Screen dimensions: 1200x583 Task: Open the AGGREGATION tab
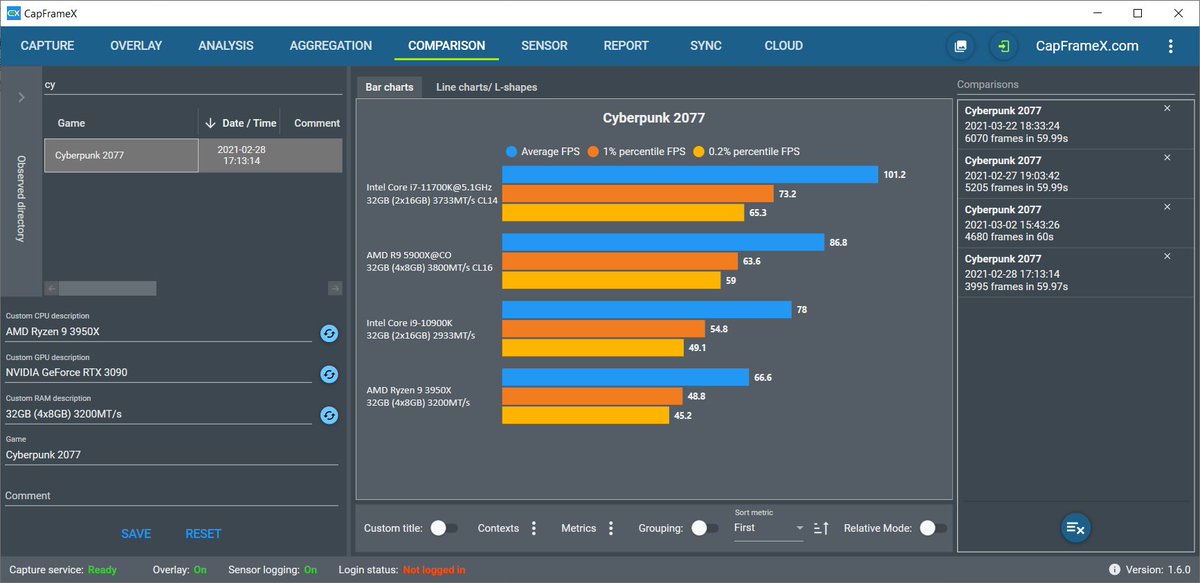[331, 46]
